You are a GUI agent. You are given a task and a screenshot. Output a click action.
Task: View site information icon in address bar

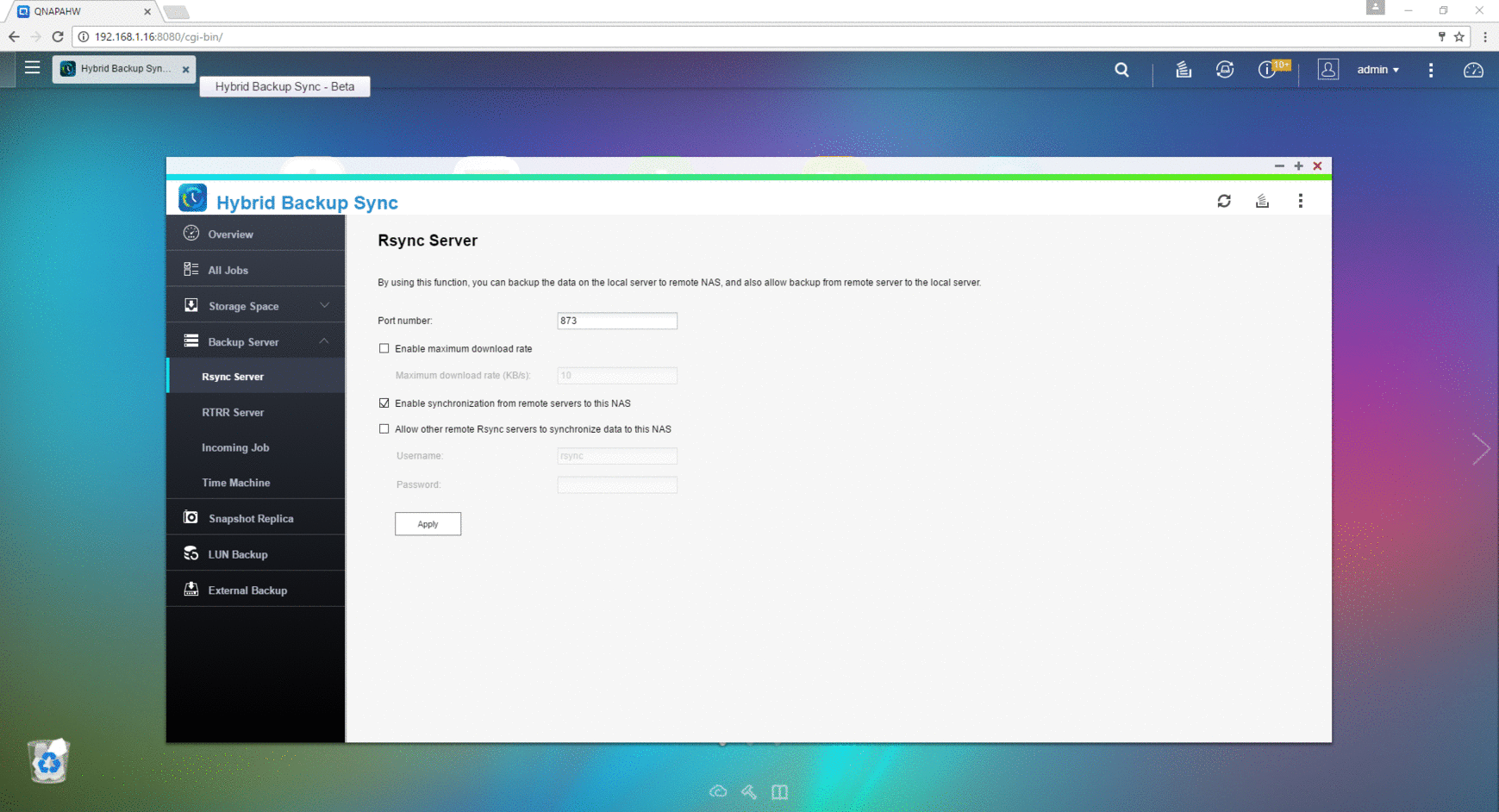84,37
